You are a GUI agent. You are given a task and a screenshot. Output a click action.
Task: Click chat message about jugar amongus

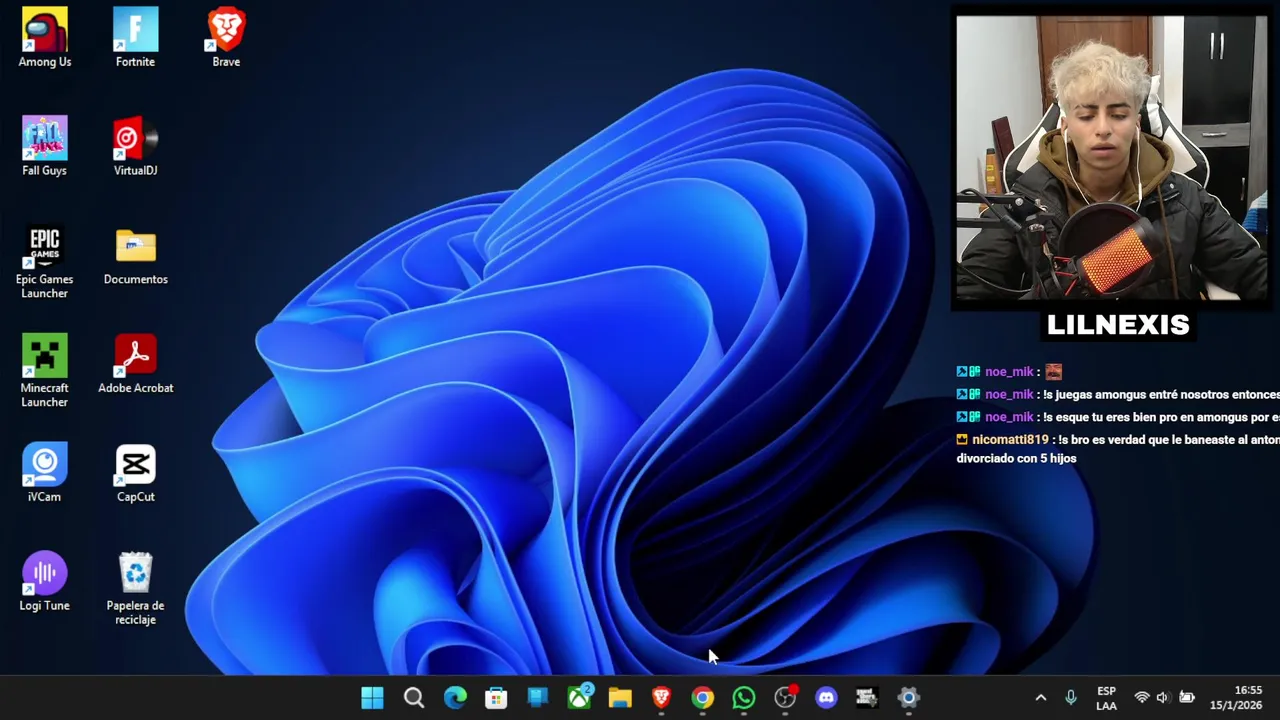(1160, 395)
